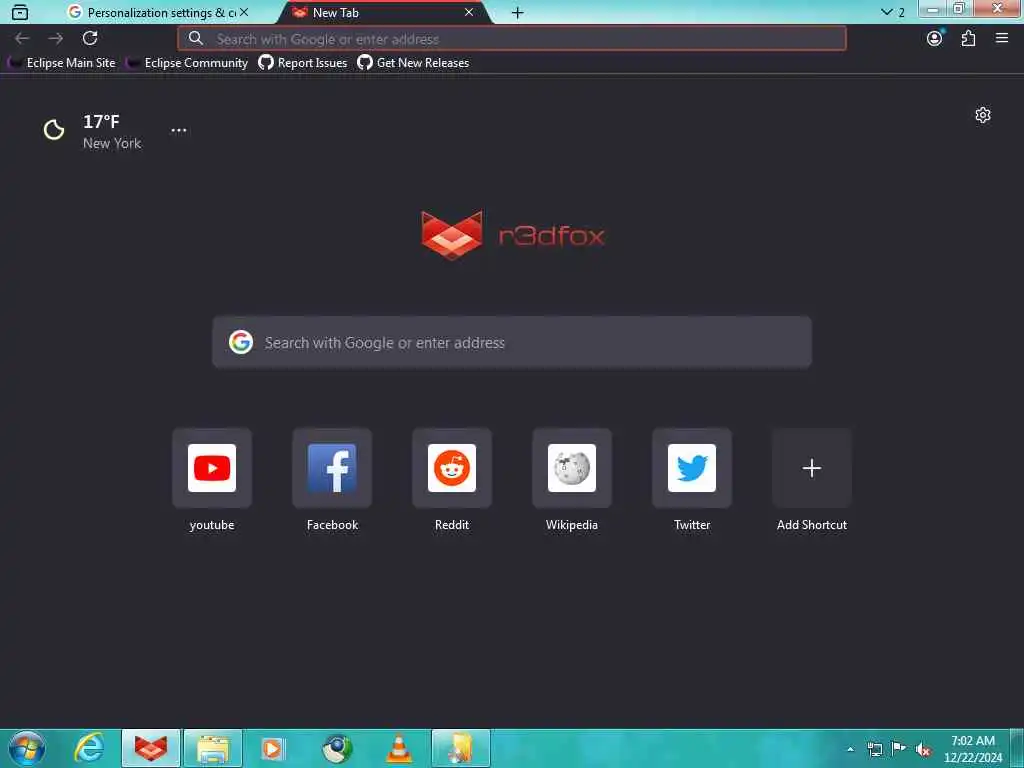Open the Windows Start menu
The image size is (1024, 768).
tap(27, 748)
